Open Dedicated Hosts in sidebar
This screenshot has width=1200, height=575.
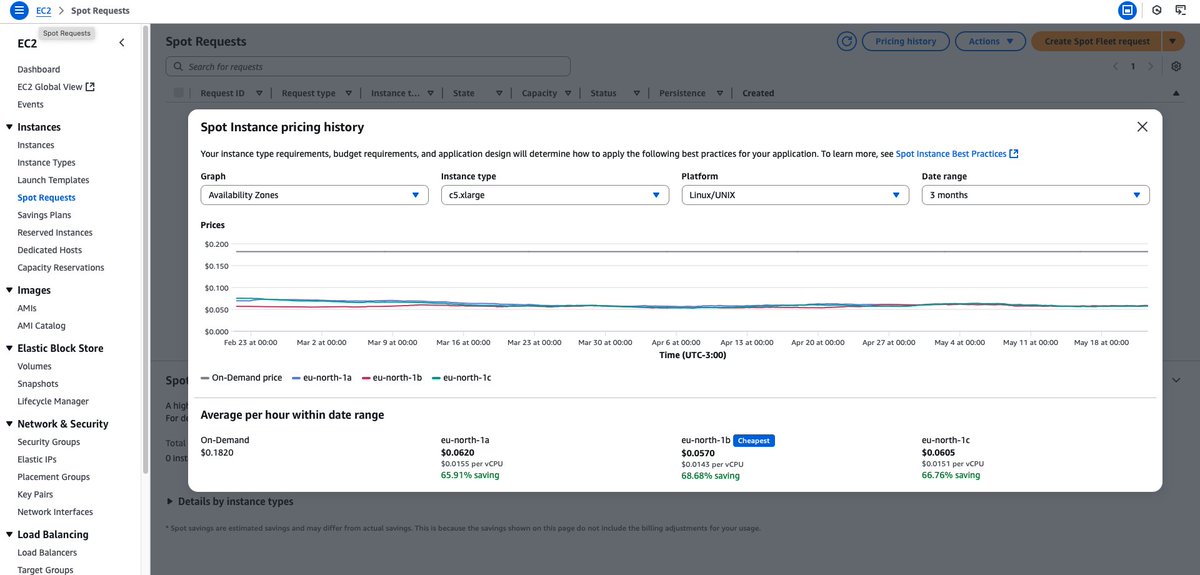[50, 250]
